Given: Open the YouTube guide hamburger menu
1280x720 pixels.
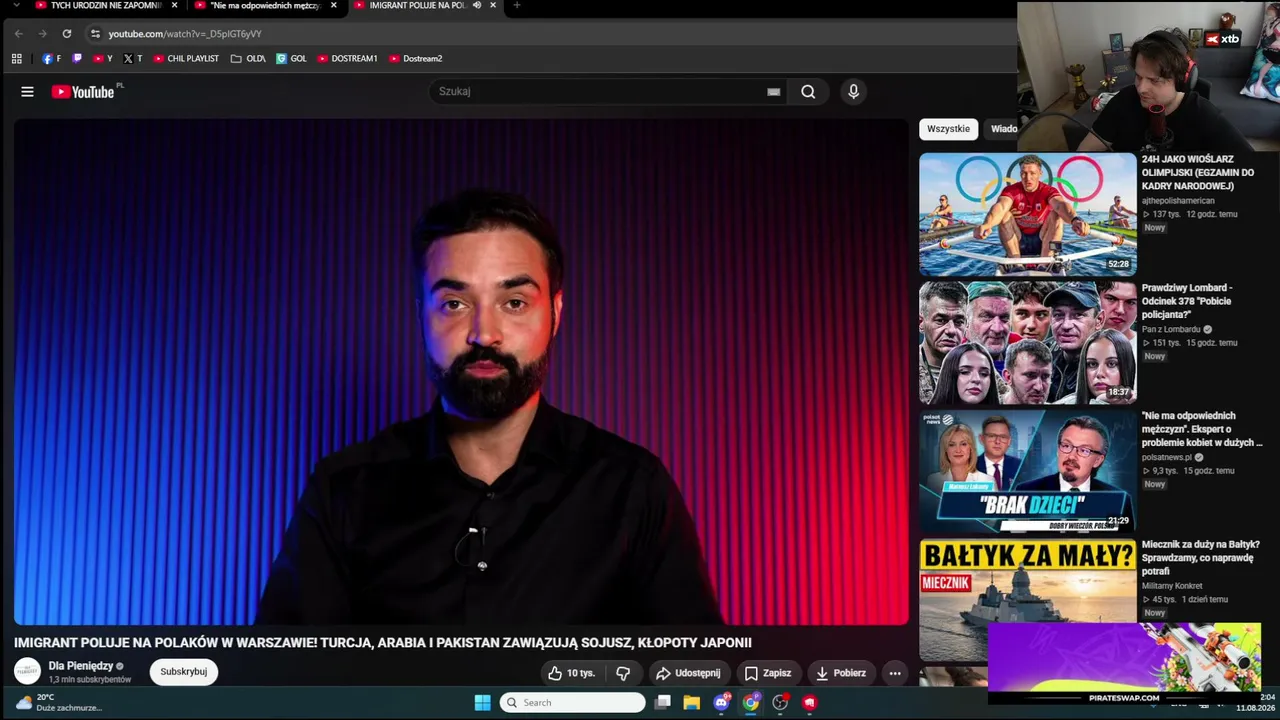Looking at the screenshot, I should point(27,92).
